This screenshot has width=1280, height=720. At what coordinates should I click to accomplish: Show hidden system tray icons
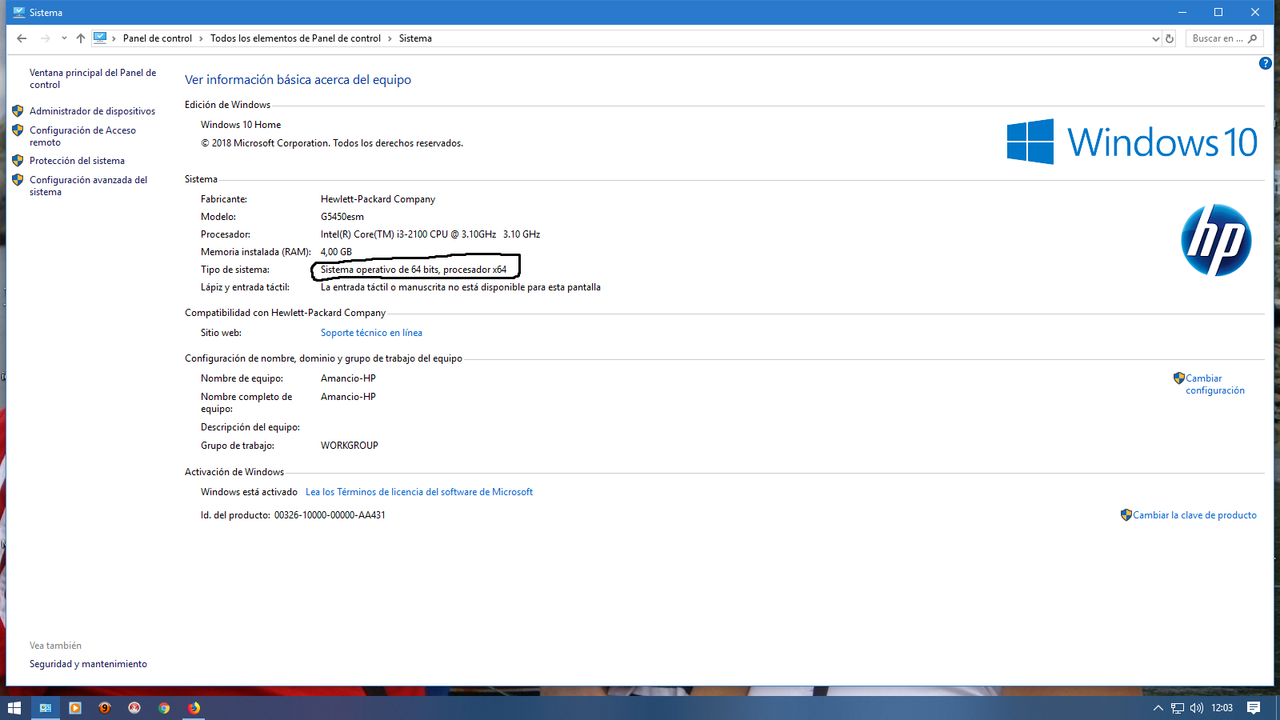coord(1158,708)
